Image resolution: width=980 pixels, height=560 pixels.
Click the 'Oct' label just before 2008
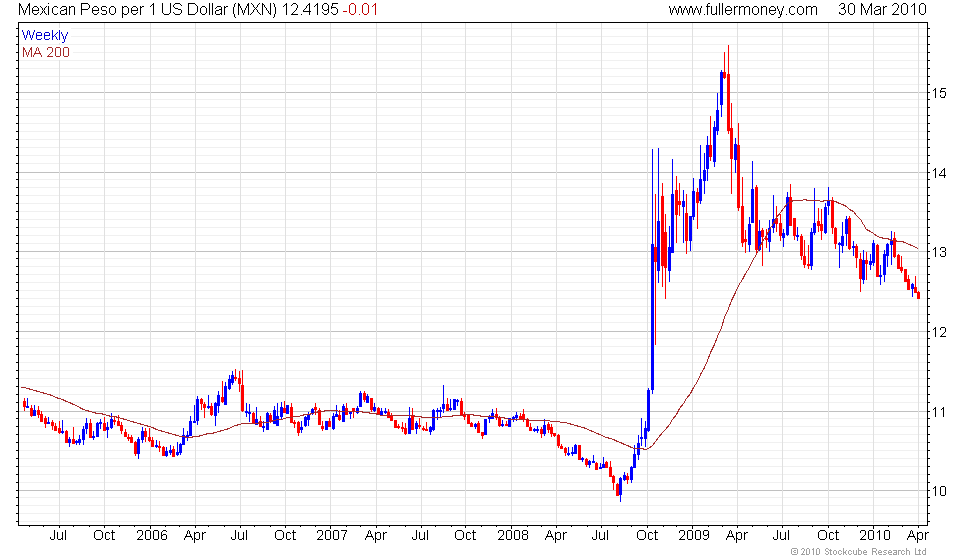[x=465, y=536]
